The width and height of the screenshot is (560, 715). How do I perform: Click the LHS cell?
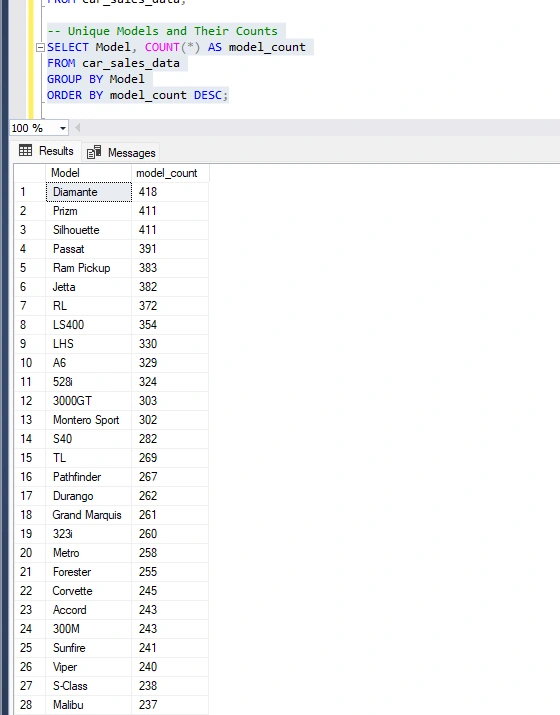click(88, 344)
